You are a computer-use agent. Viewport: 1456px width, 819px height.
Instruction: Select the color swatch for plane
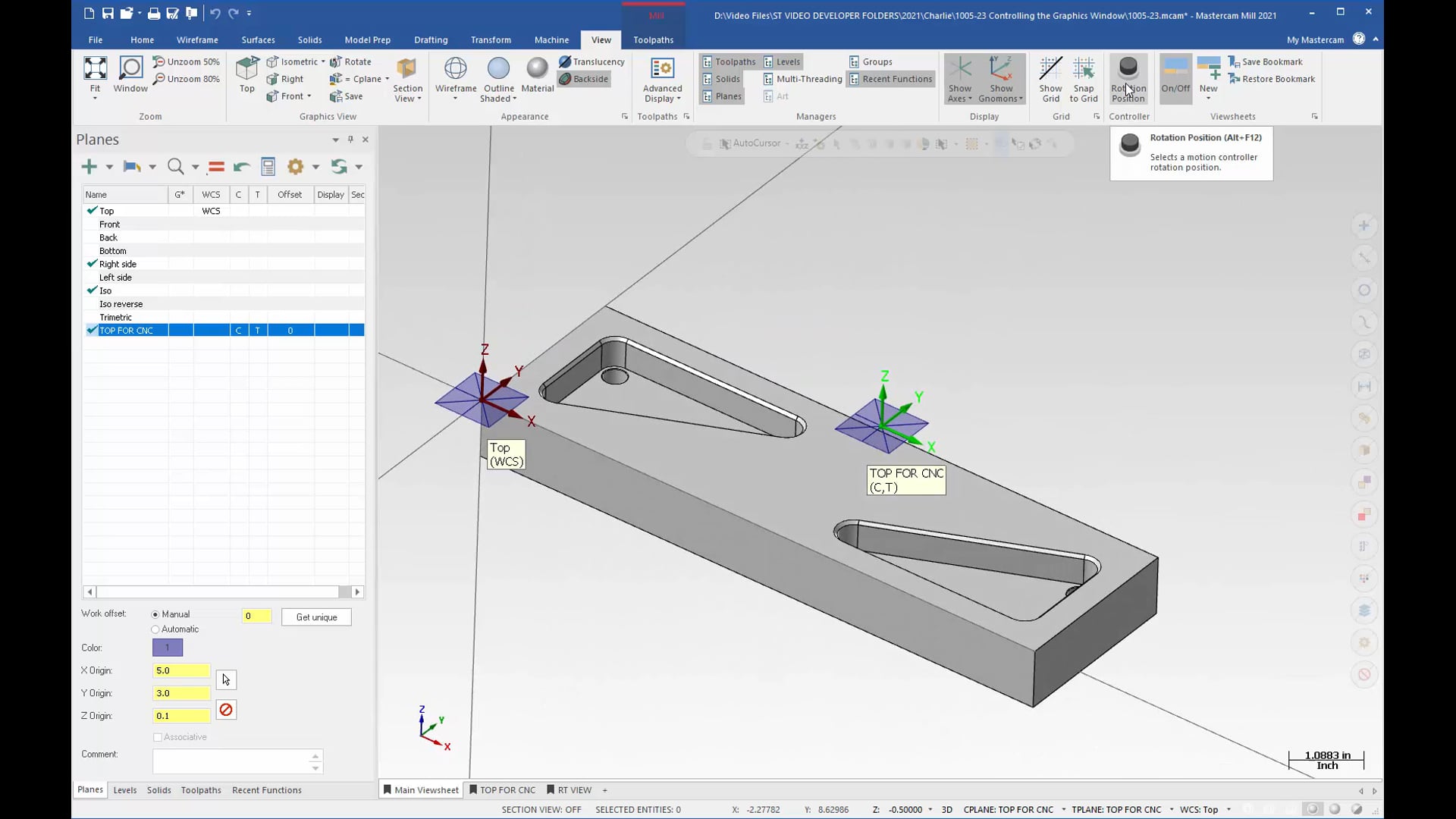tap(167, 648)
